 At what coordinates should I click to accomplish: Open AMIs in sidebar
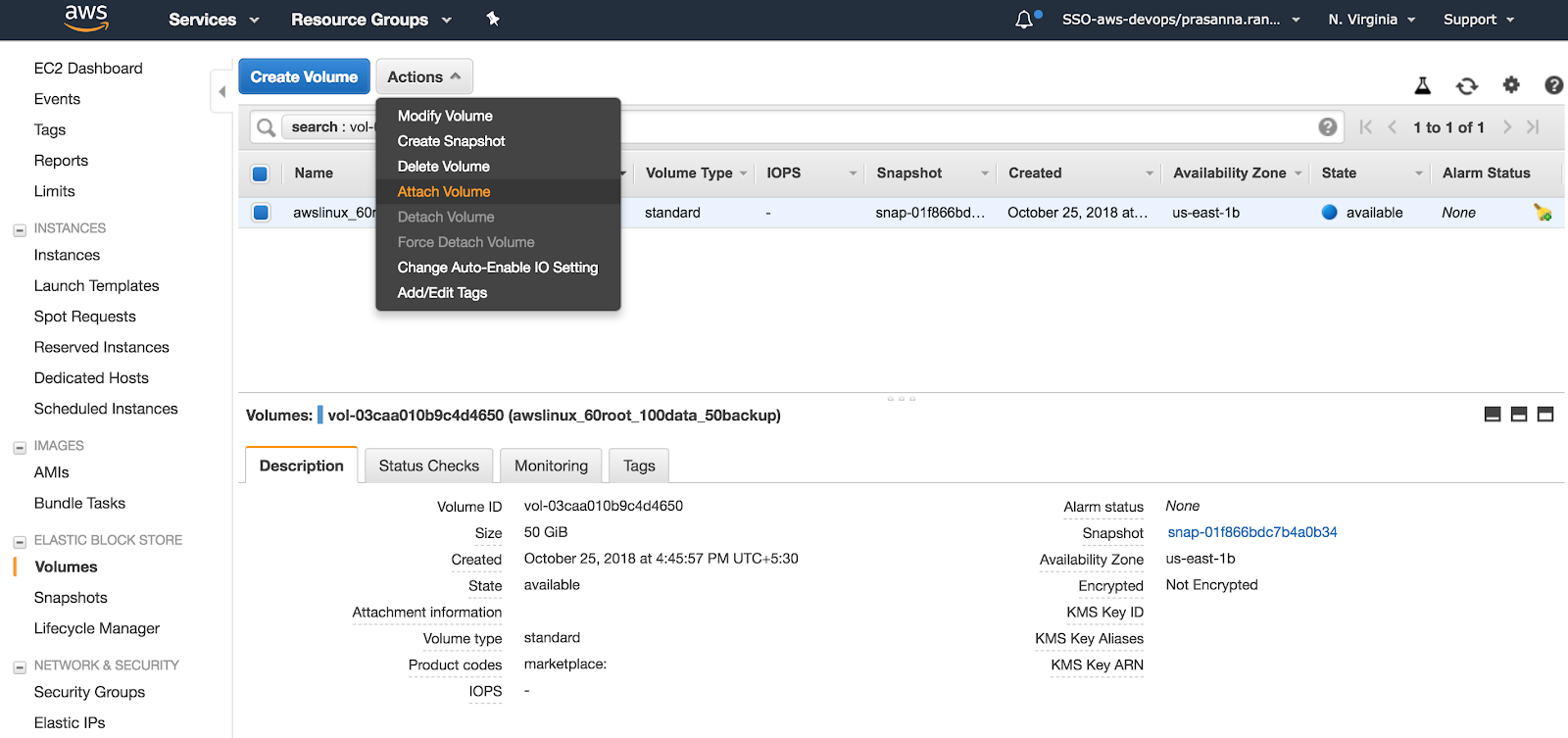[x=51, y=472]
